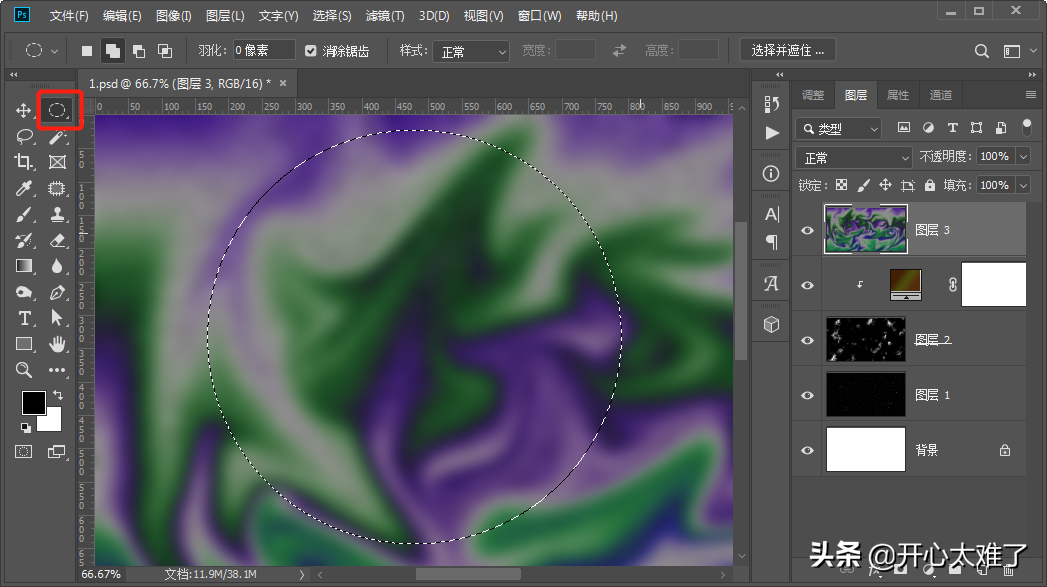1047x587 pixels.
Task: Select the Move tool
Action: (24, 110)
